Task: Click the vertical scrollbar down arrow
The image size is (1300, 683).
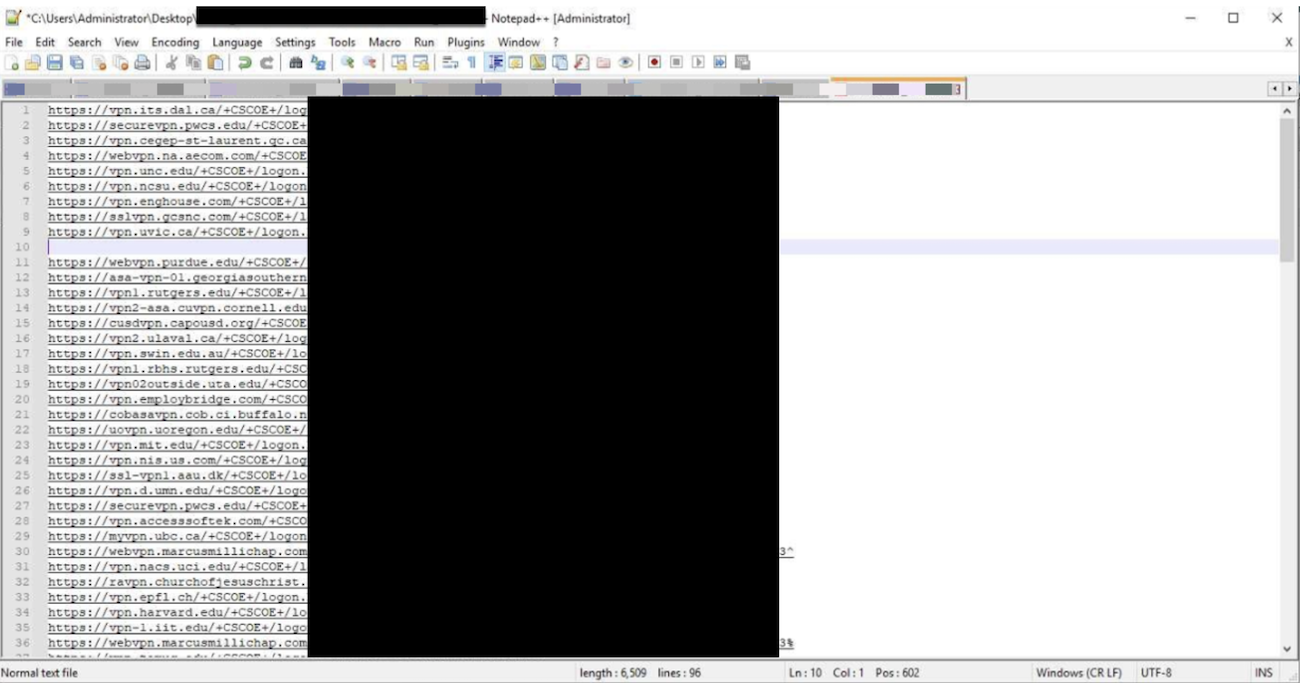Action: (1287, 648)
